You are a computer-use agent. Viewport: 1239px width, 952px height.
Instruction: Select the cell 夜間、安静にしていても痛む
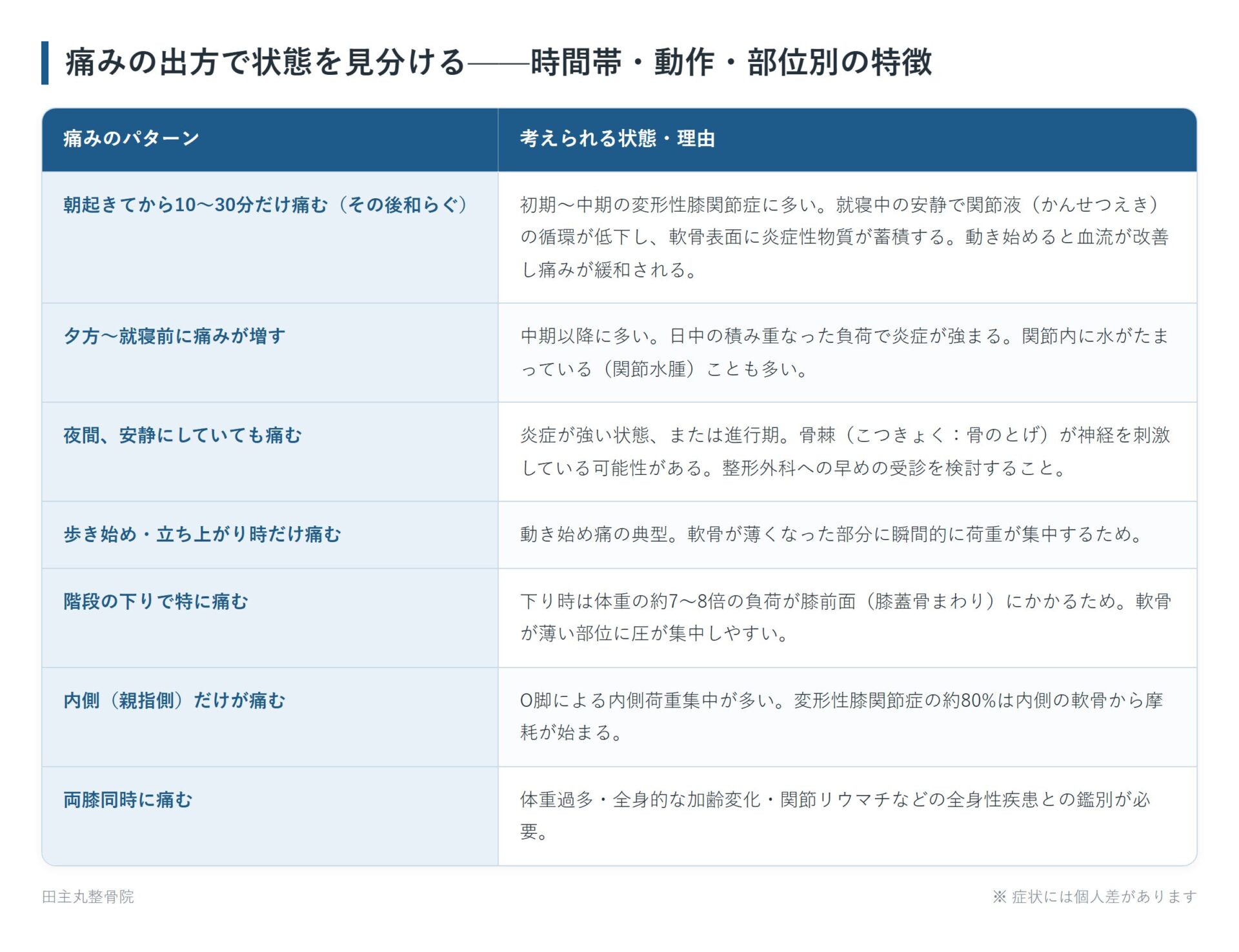270,452
